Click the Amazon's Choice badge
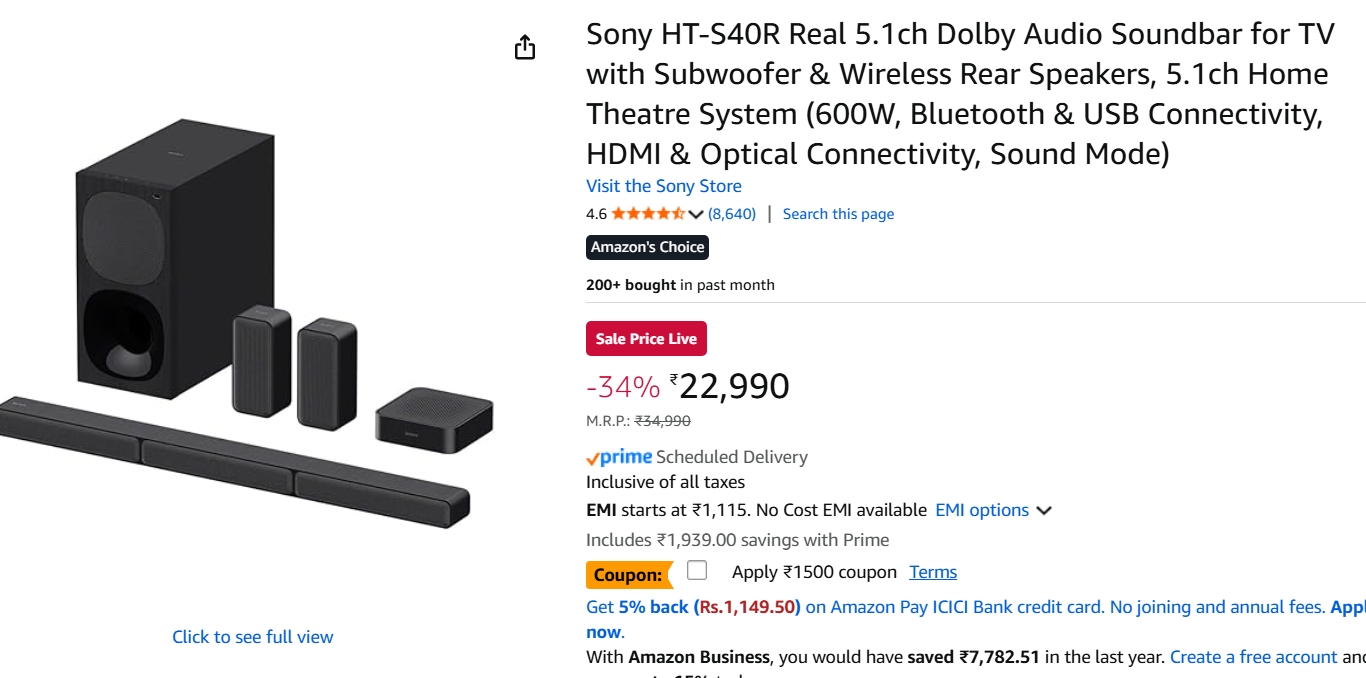Image resolution: width=1366 pixels, height=678 pixels. pos(647,247)
